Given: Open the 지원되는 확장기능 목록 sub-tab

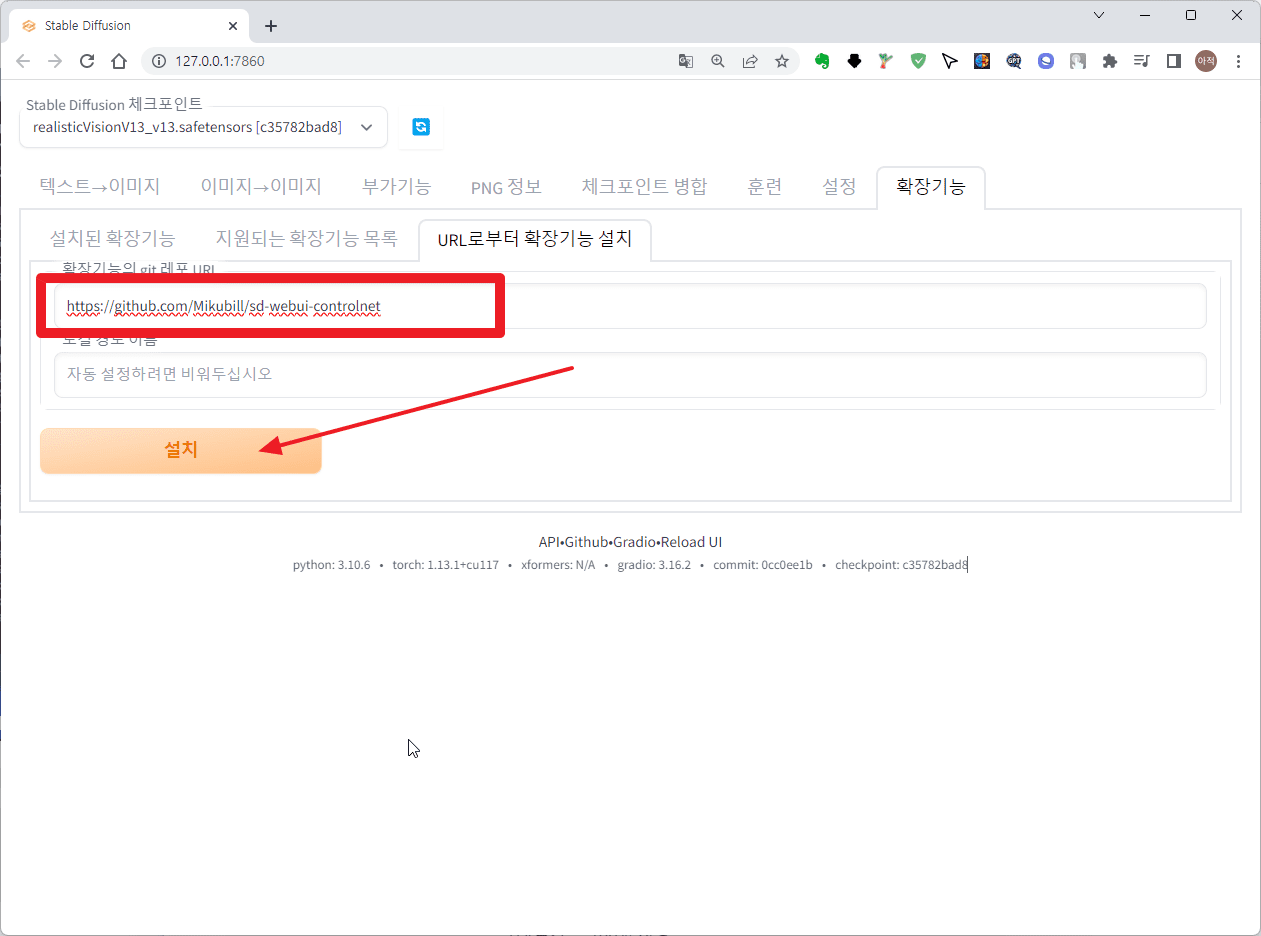Looking at the screenshot, I should tap(306, 239).
